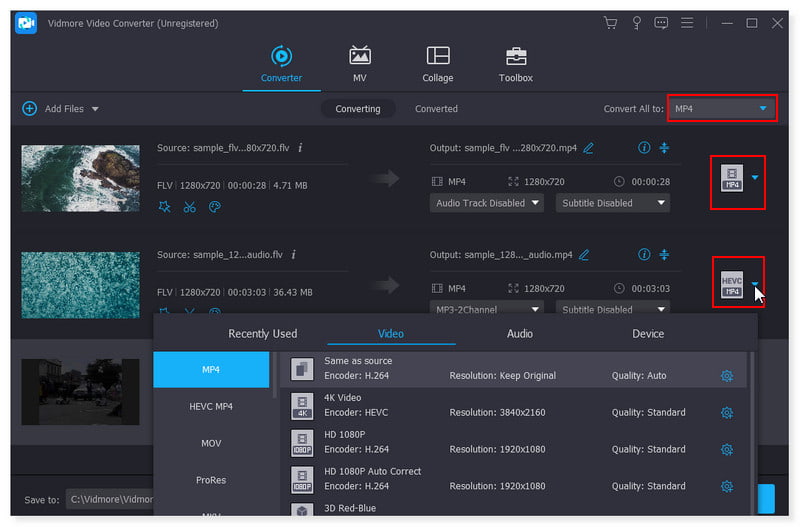
Task: Open the palette effect icon on first video
Action: [214, 207]
